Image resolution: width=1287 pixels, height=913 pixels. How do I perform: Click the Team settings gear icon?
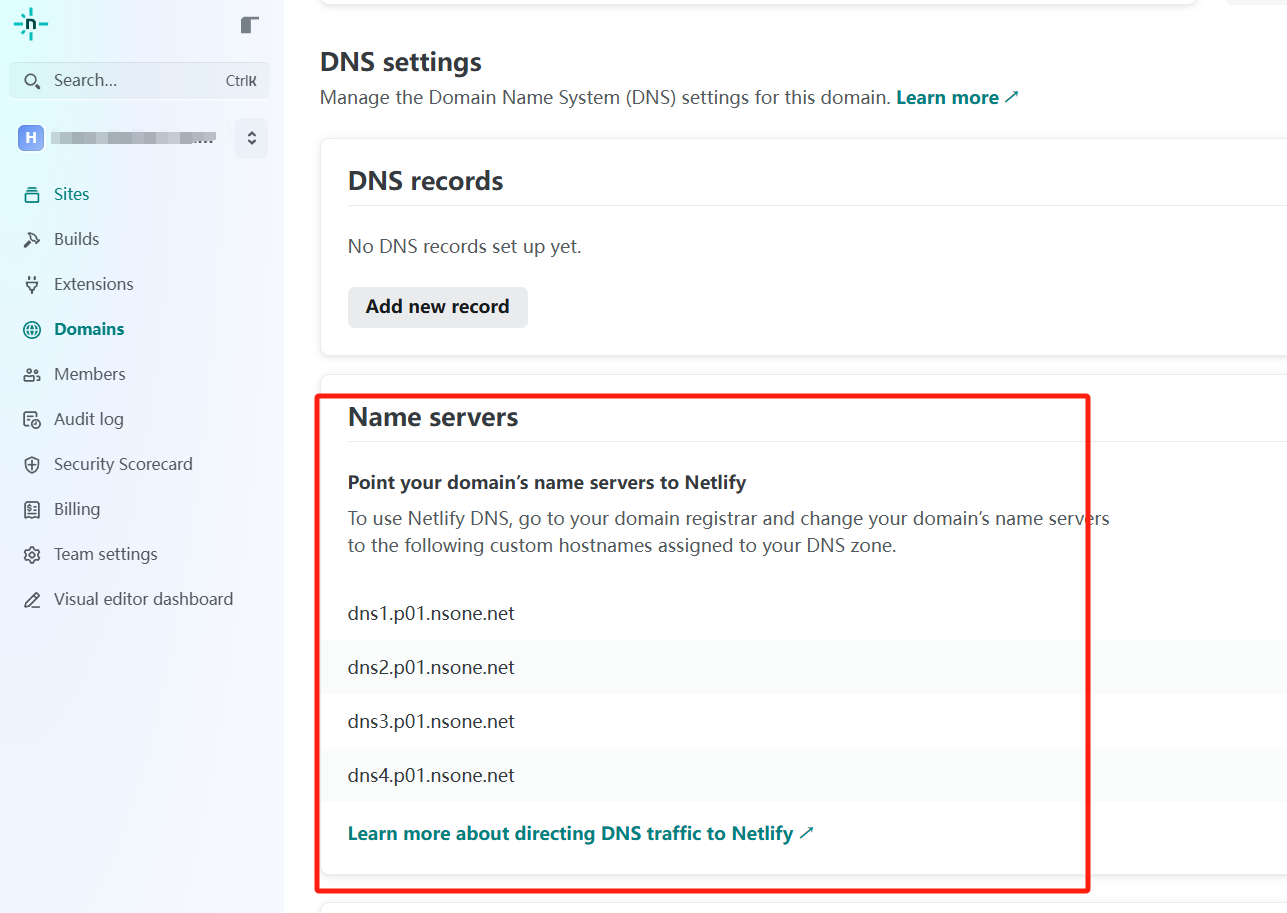click(32, 554)
